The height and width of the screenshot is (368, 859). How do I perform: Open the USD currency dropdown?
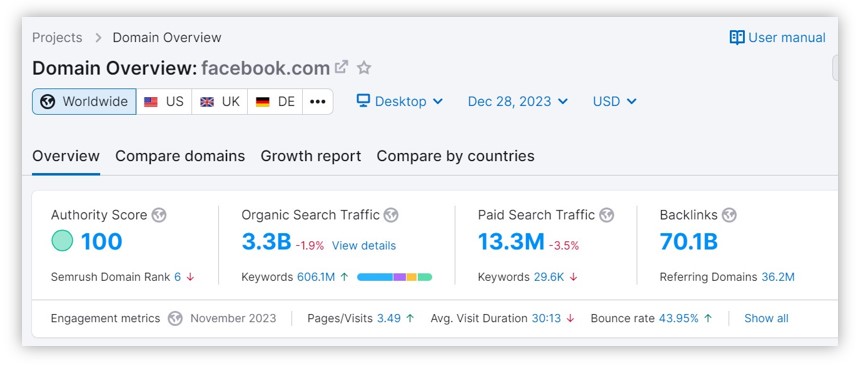point(615,101)
